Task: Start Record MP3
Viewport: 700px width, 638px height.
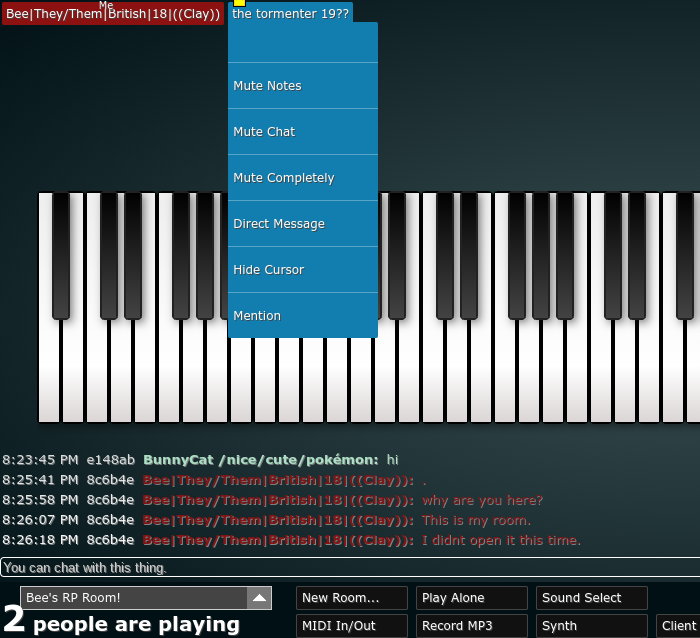Action: (471, 626)
